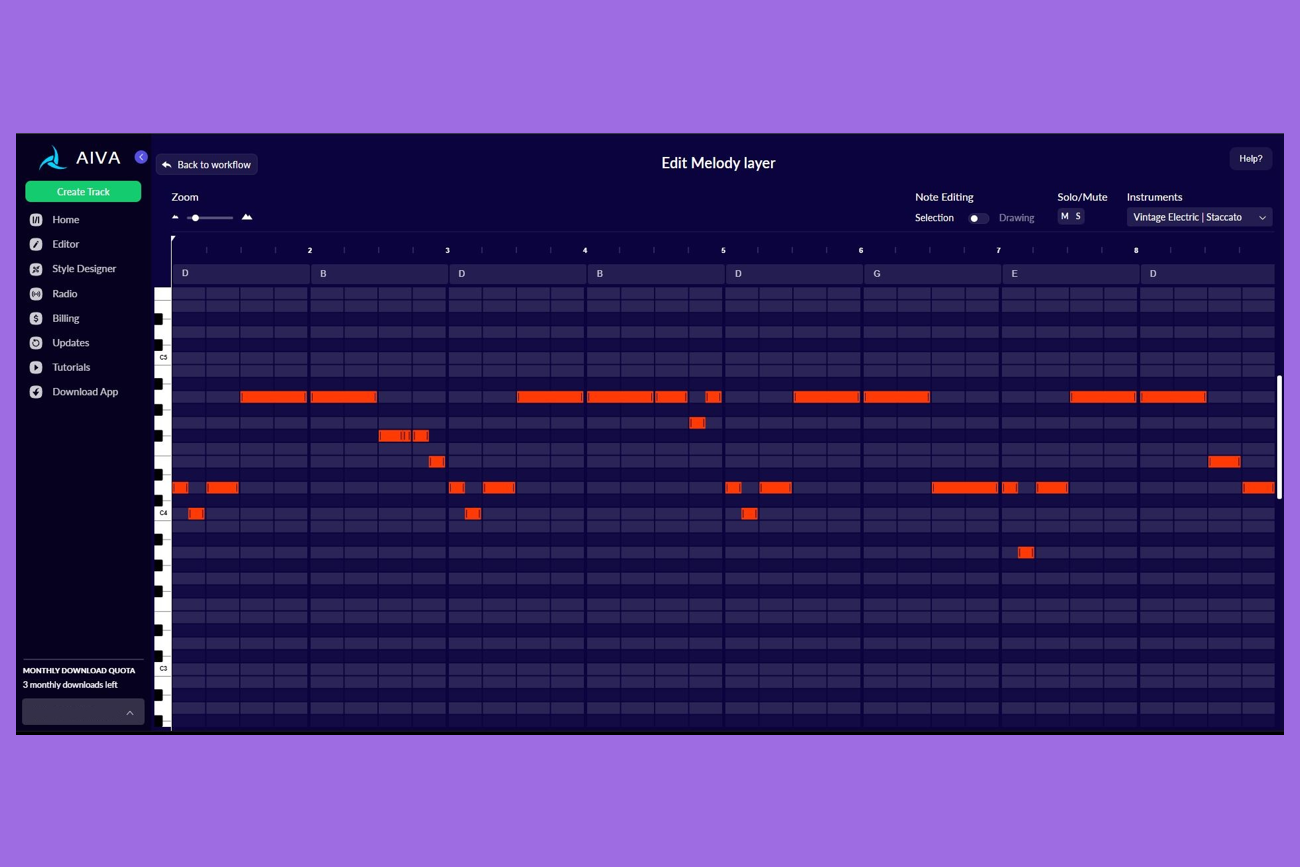Image resolution: width=1300 pixels, height=867 pixels.
Task: Click the G chord block in the timeline
Action: tap(931, 274)
